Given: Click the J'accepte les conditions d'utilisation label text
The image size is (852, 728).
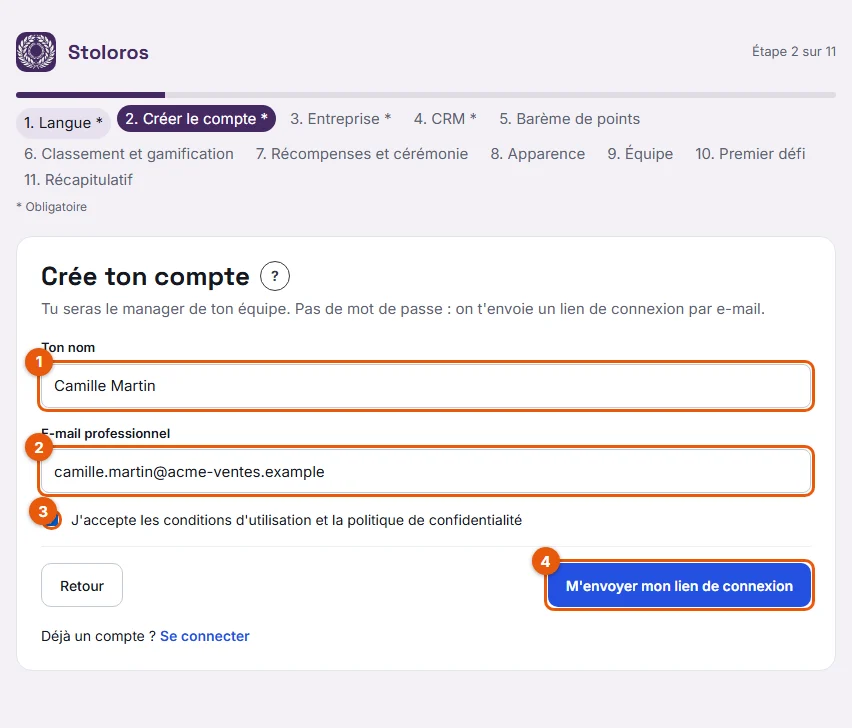Looking at the screenshot, I should coord(296,520).
